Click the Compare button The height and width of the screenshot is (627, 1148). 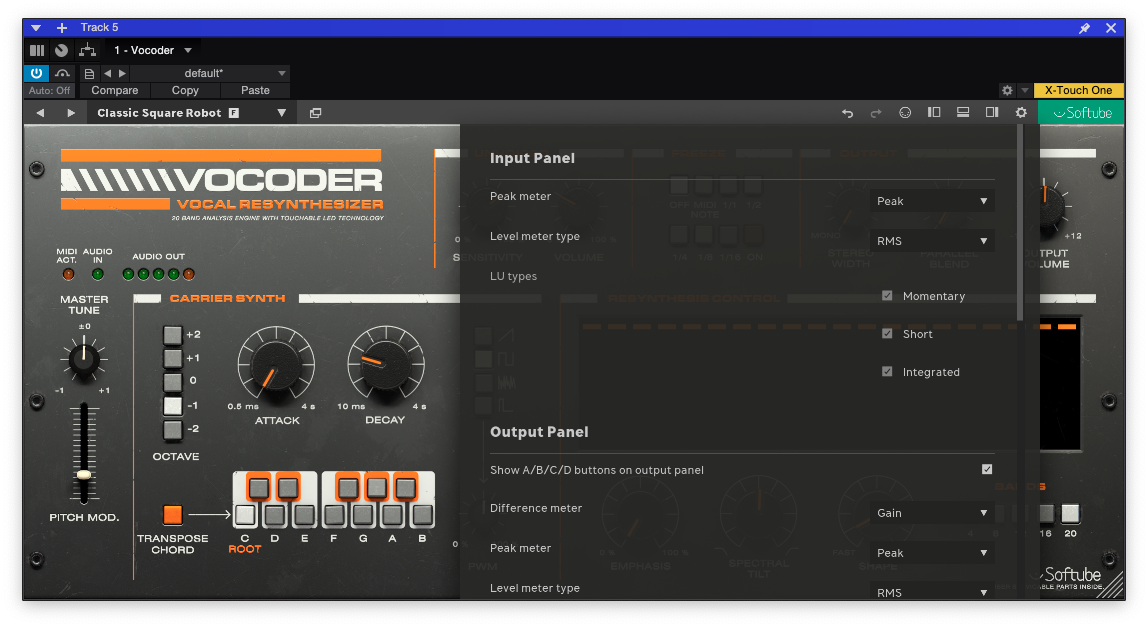pyautogui.click(x=114, y=90)
